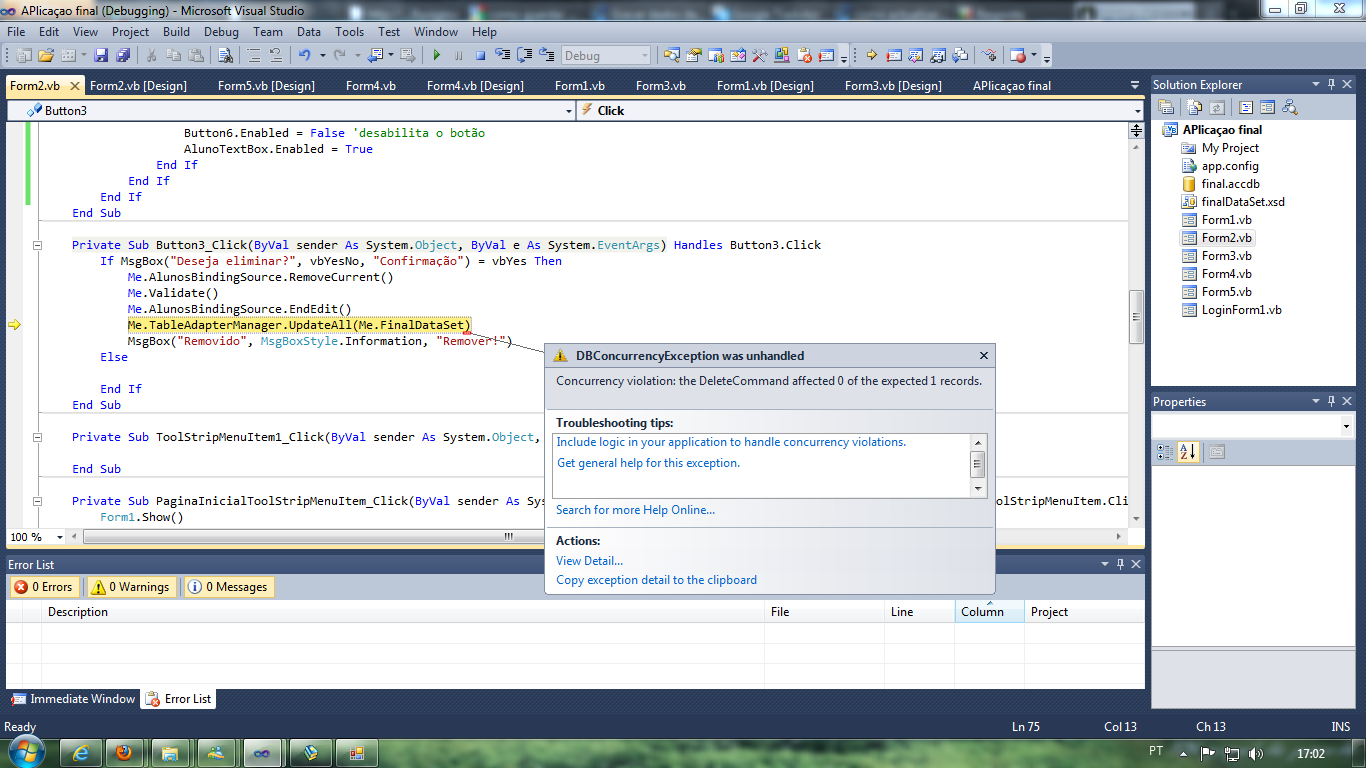Viewport: 1366px width, 768px height.
Task: Switch to the Form4.vb tab
Action: 371,86
